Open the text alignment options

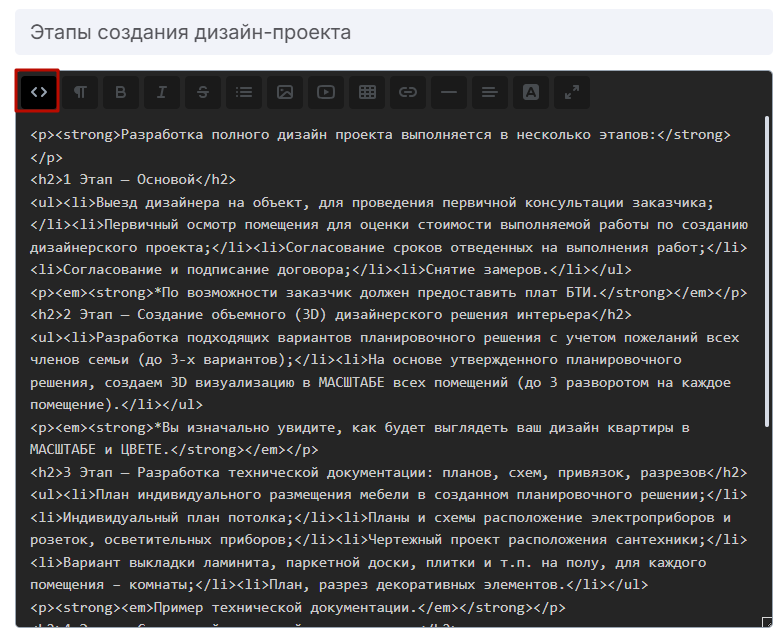coord(490,92)
